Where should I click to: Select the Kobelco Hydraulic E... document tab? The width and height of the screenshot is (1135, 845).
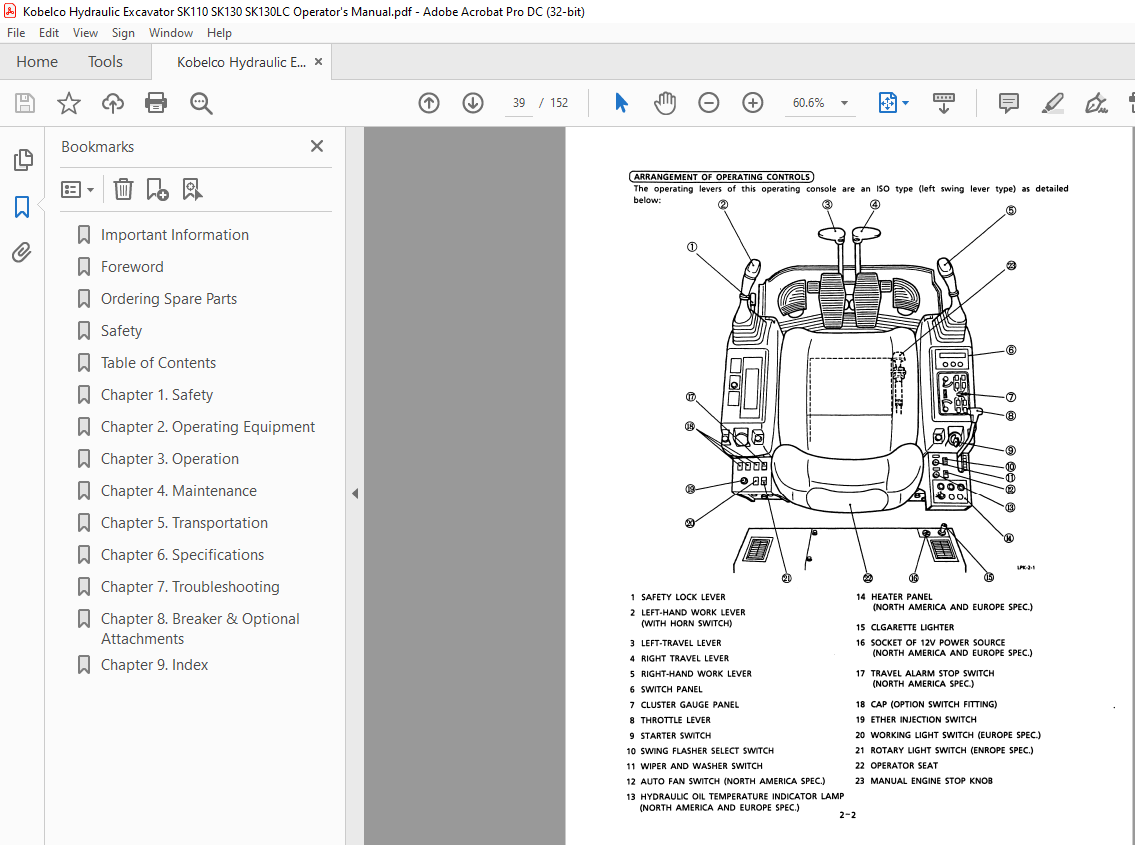click(x=241, y=62)
